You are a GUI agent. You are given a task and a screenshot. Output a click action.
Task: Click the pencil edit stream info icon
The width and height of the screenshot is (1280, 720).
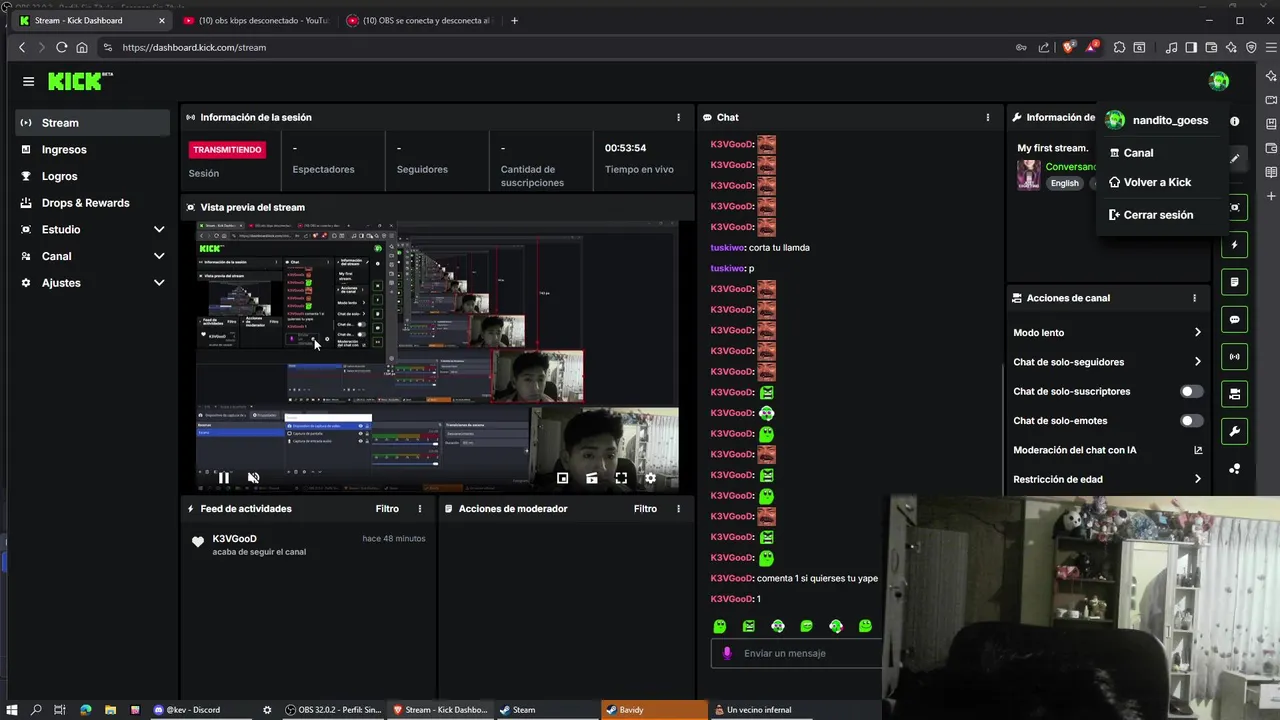(x=1235, y=158)
